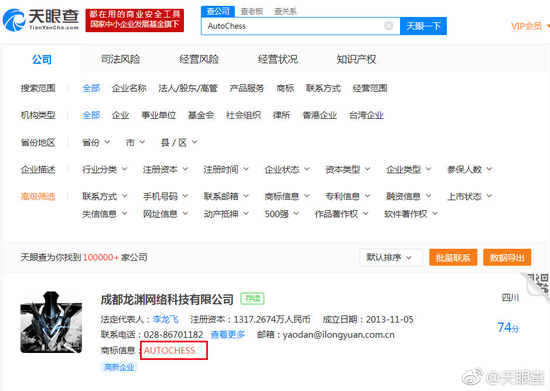Filter organization type by 基金会
Viewport: 550px width, 391px height.
(x=201, y=115)
